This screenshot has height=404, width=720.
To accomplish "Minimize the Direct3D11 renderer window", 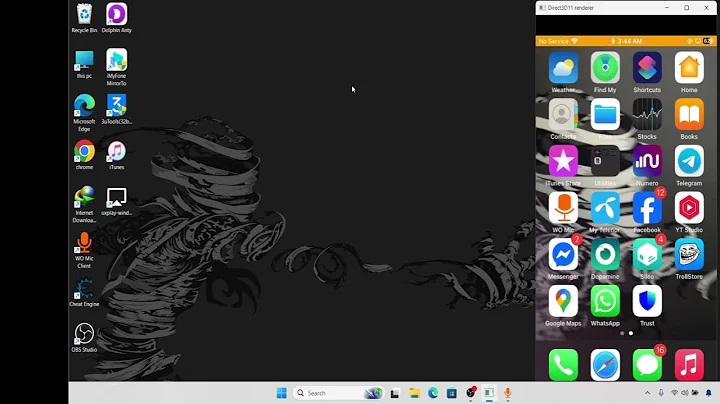I will (667, 8).
